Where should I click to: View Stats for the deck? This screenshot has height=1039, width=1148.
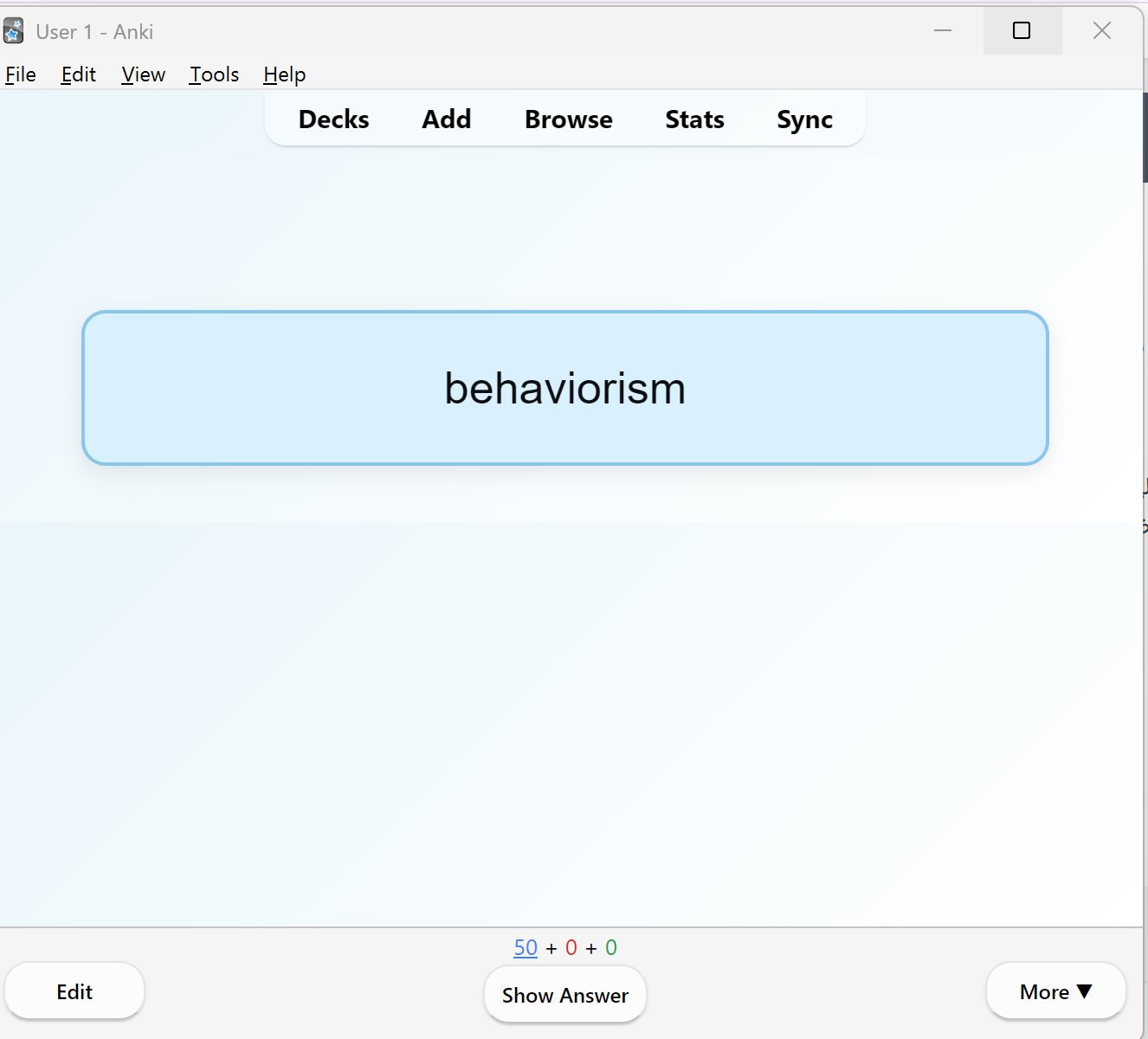click(x=694, y=119)
